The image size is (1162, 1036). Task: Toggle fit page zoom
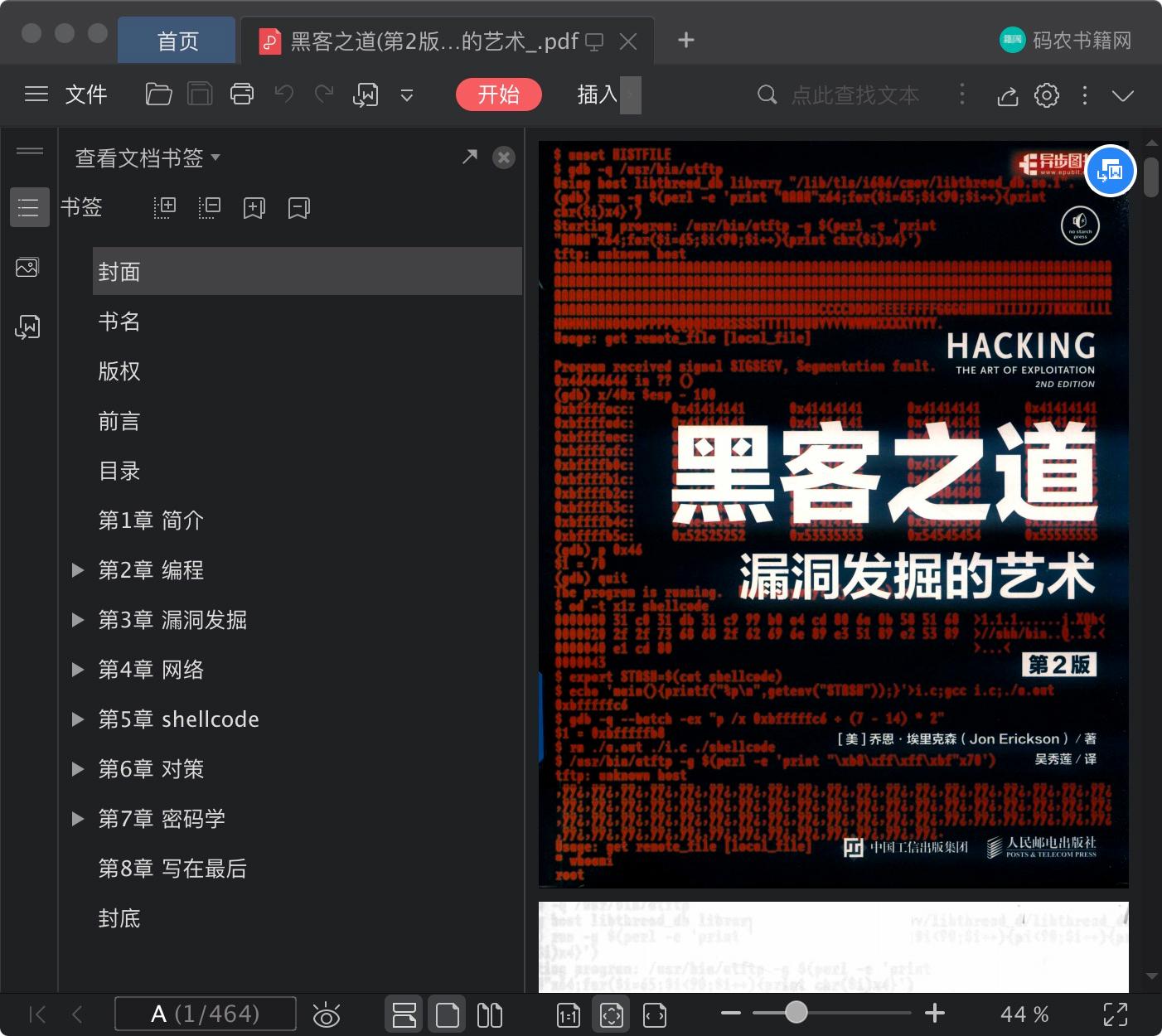[x=612, y=1014]
